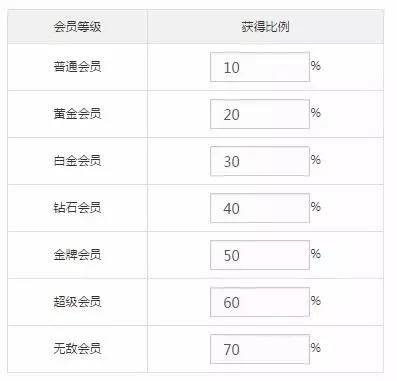Click the 超级会员 level label
This screenshot has height=381, width=397.
click(x=77, y=302)
